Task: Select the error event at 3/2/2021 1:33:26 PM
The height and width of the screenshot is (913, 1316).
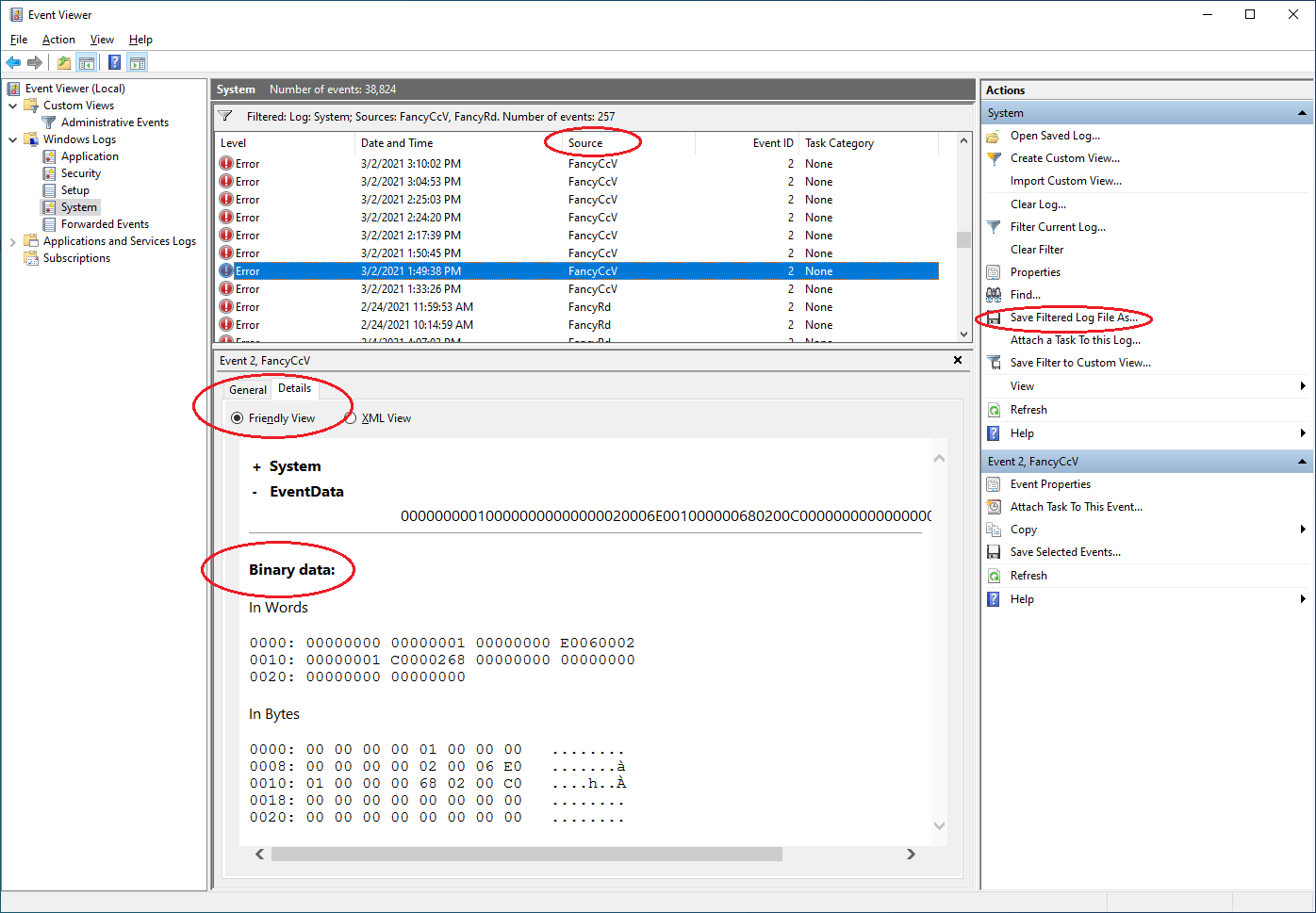Action: point(578,289)
